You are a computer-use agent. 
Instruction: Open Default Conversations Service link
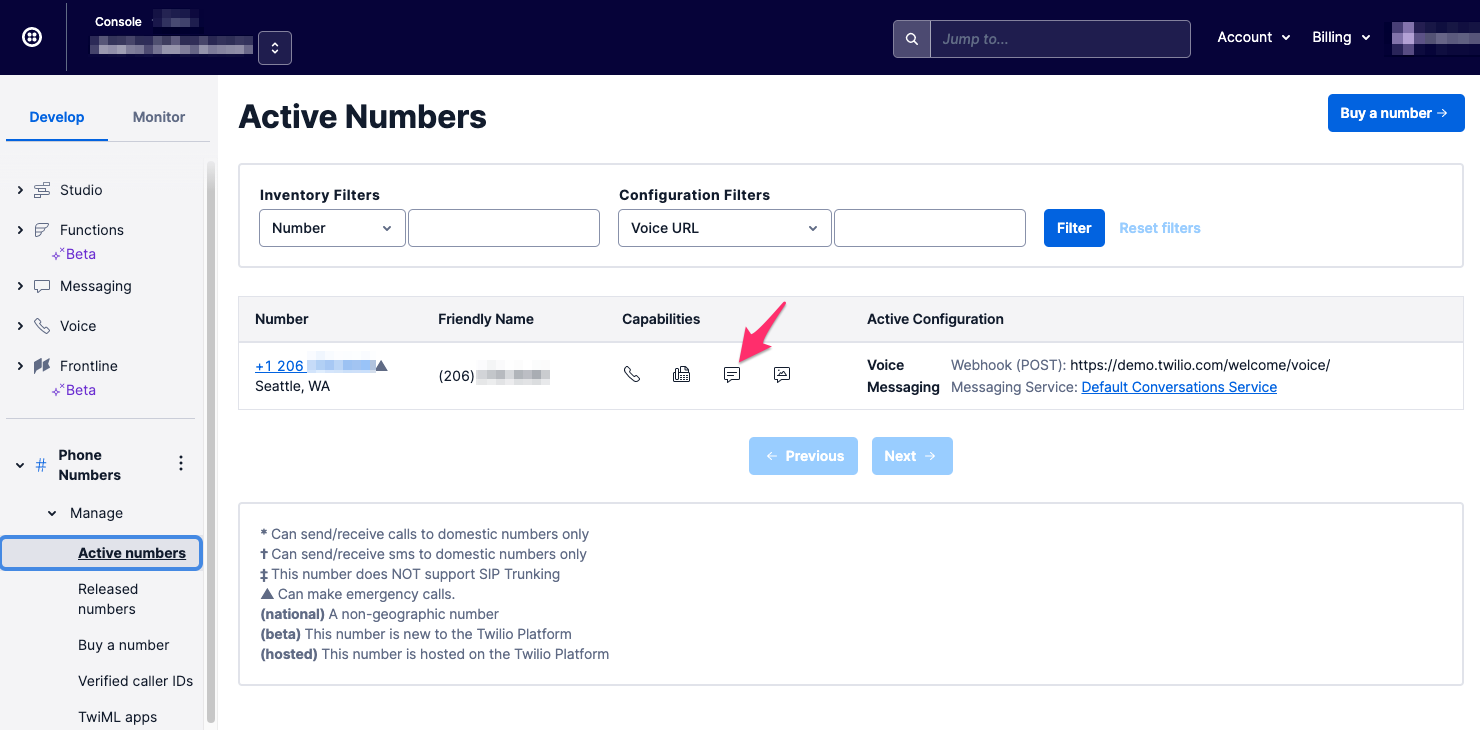pos(1179,387)
